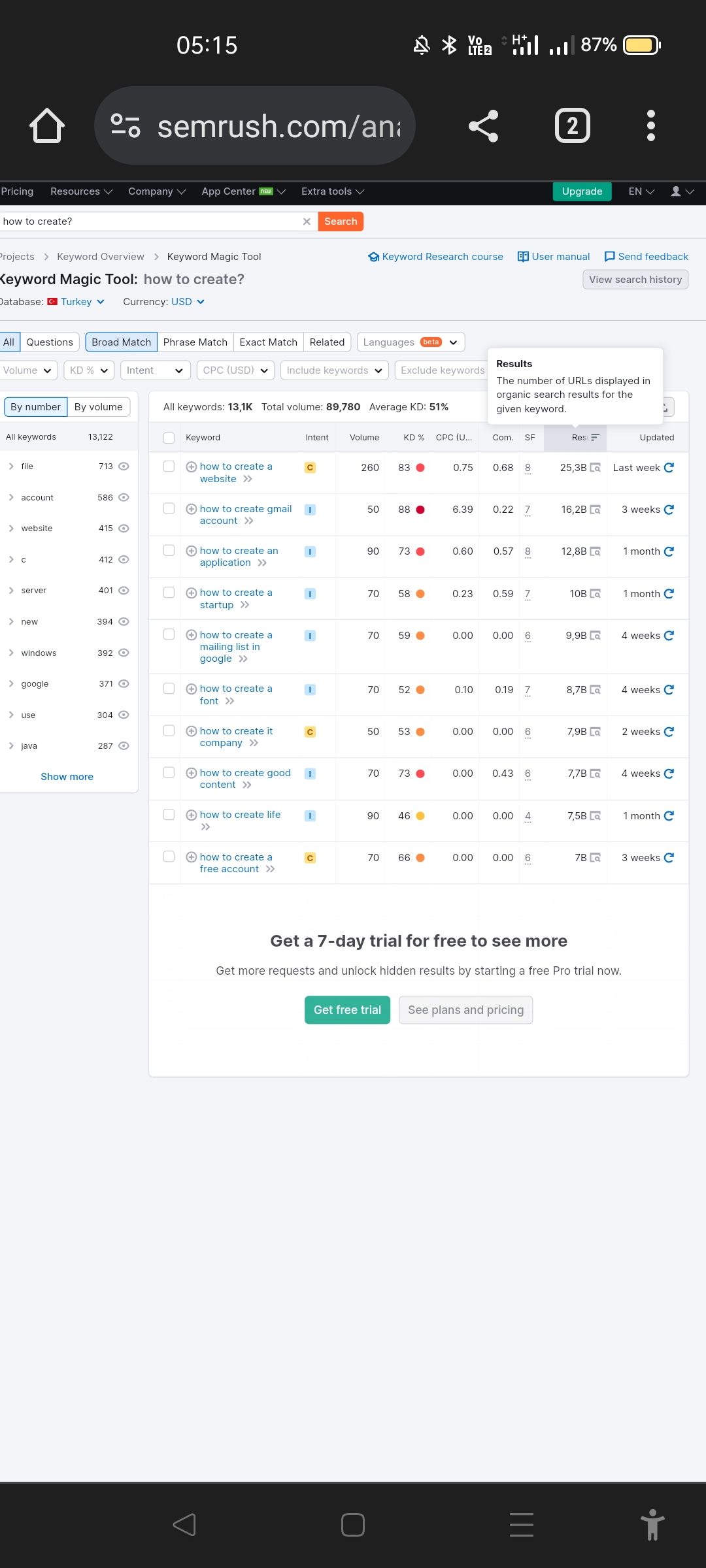Image resolution: width=706 pixels, height=1568 pixels.
Task: Add how to create a font to list
Action: click(x=192, y=689)
